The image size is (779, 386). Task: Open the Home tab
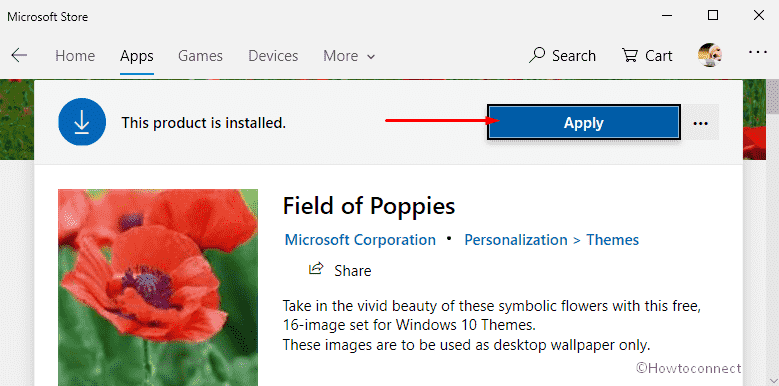click(75, 56)
